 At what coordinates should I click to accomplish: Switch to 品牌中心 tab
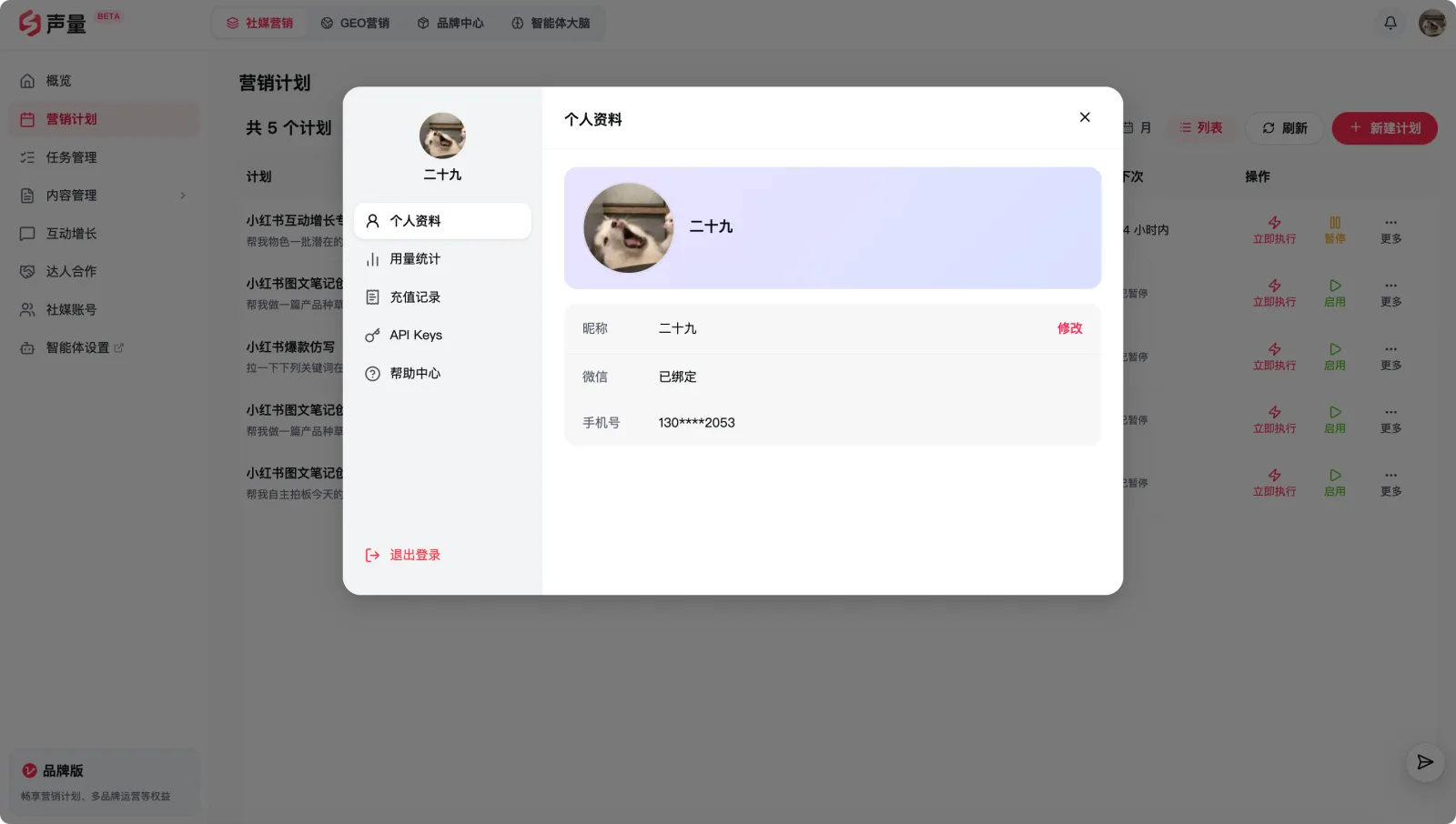(450, 23)
